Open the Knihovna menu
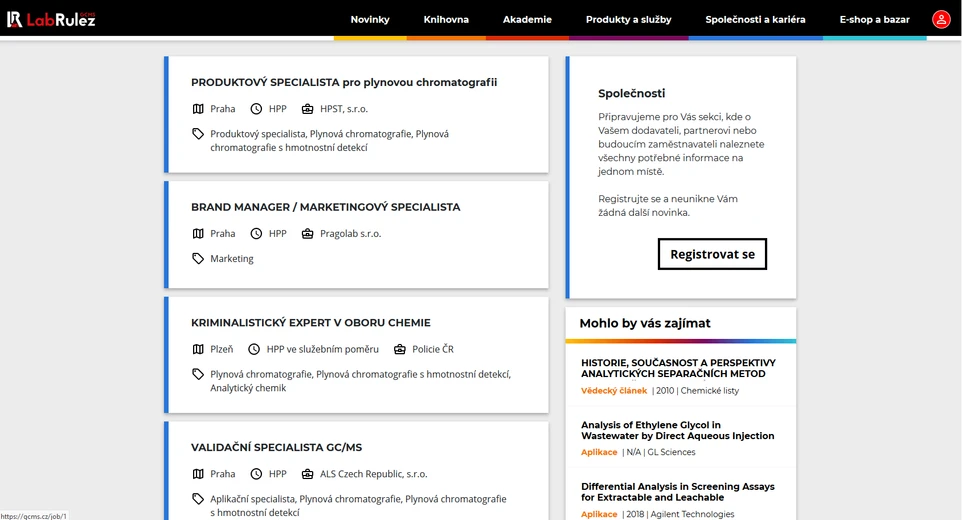This screenshot has height=520, width=962. click(x=446, y=19)
